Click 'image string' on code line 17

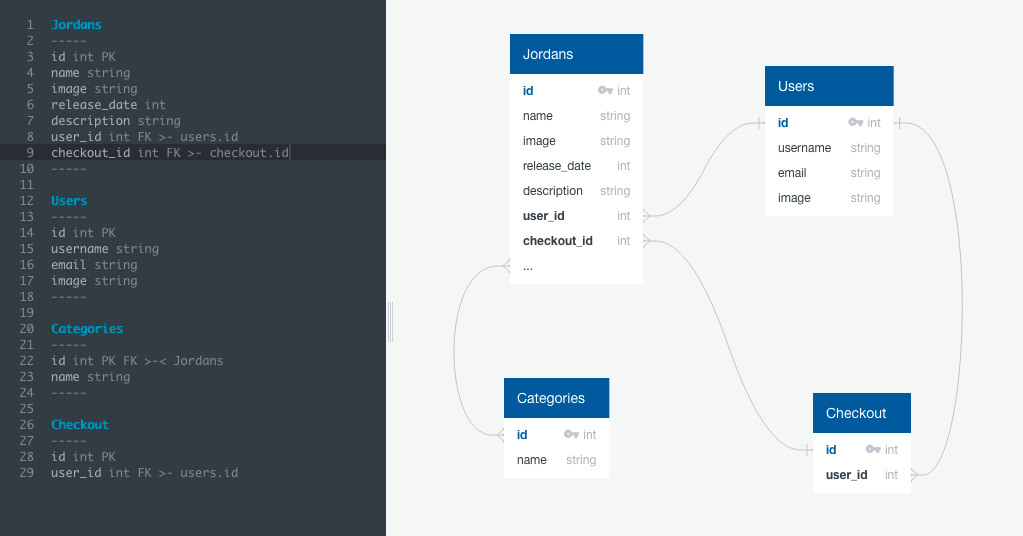coord(94,281)
